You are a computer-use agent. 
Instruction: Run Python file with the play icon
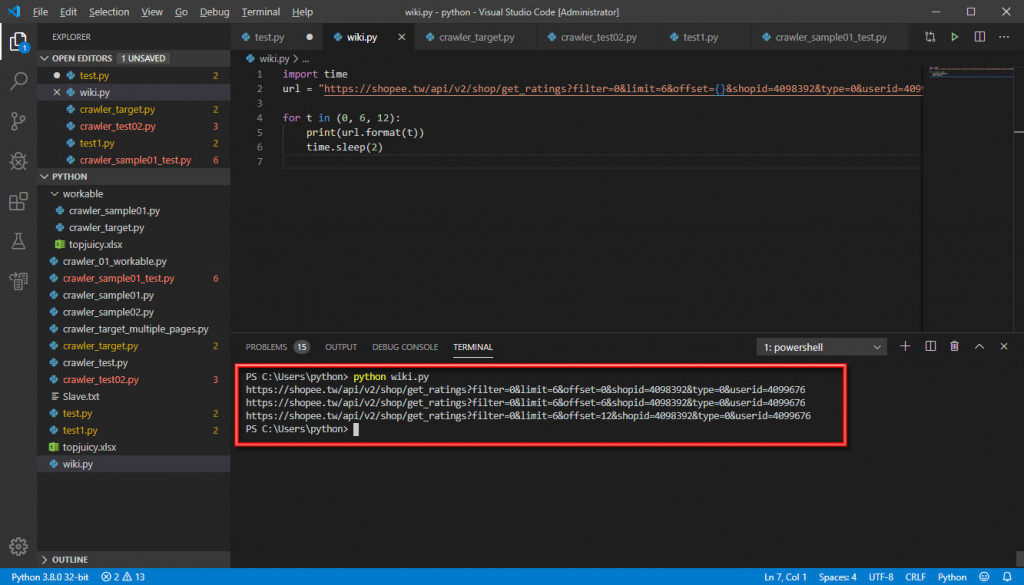[x=954, y=37]
